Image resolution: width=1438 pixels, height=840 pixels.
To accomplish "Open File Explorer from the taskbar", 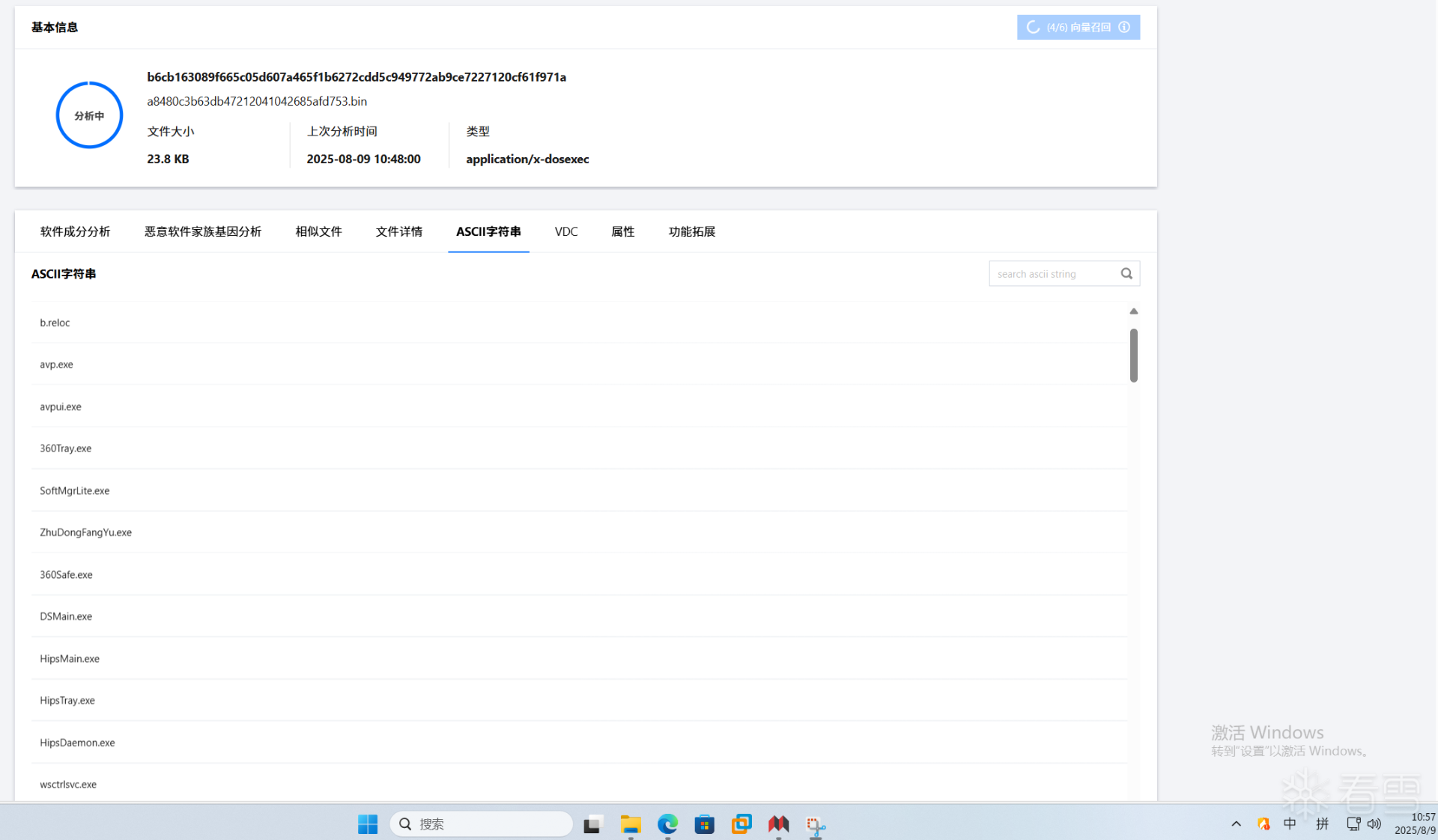I will pos(631,824).
